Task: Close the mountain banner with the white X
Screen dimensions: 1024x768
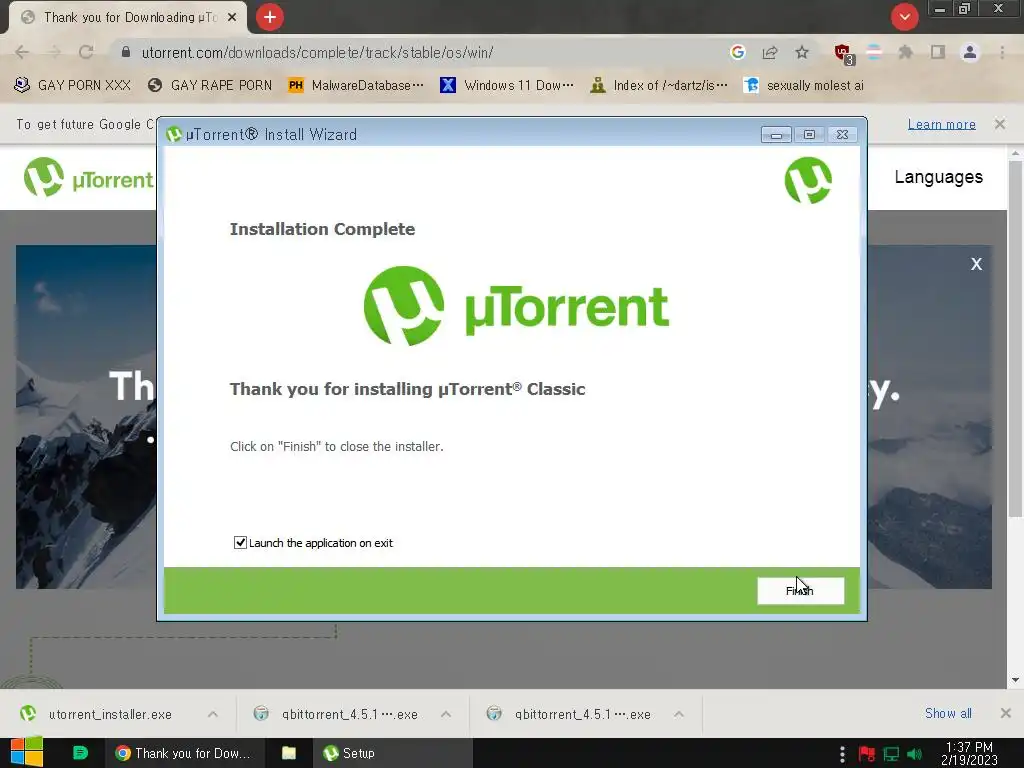Action: click(976, 264)
